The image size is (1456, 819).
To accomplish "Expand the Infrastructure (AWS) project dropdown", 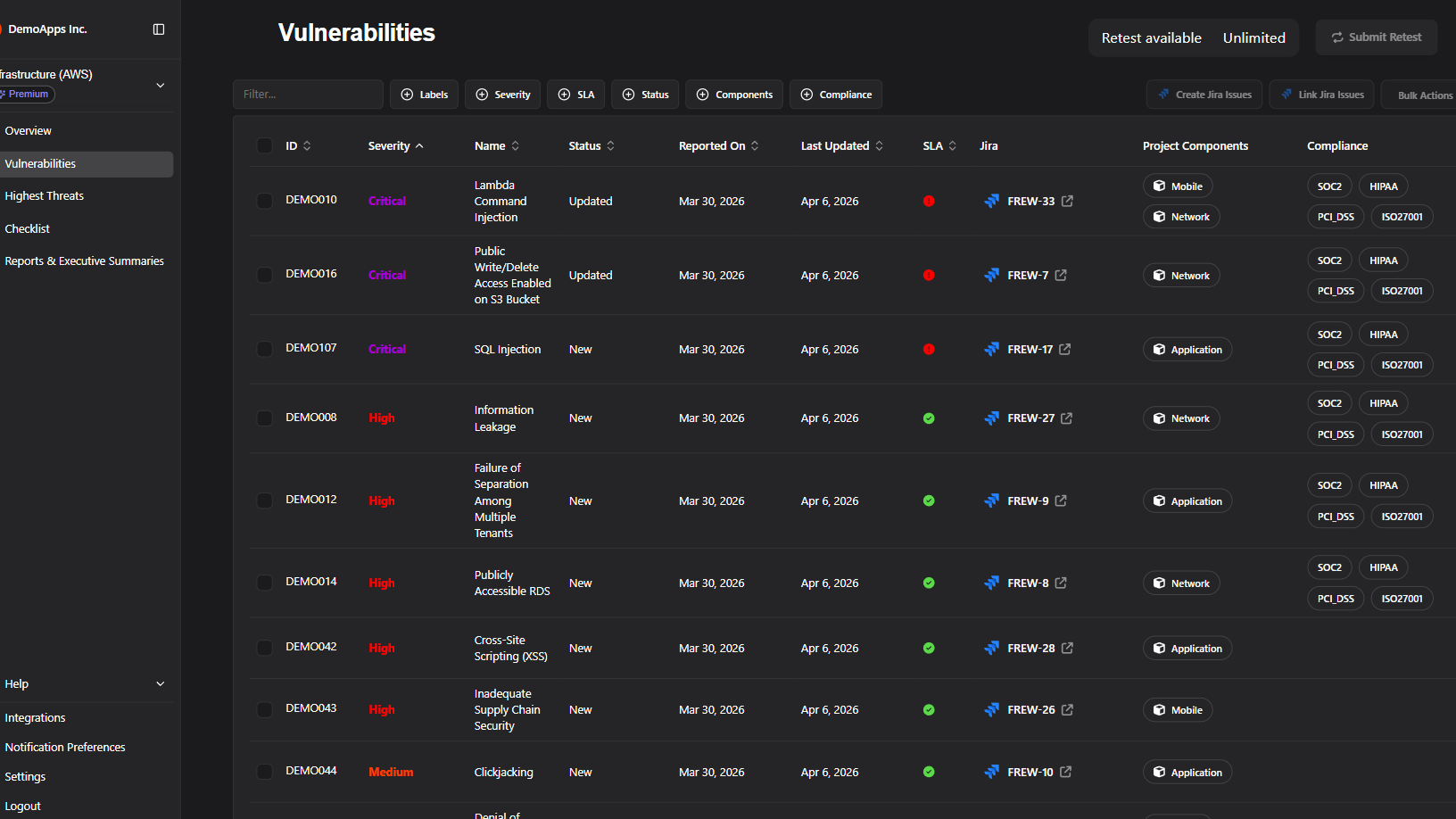I will click(x=161, y=86).
